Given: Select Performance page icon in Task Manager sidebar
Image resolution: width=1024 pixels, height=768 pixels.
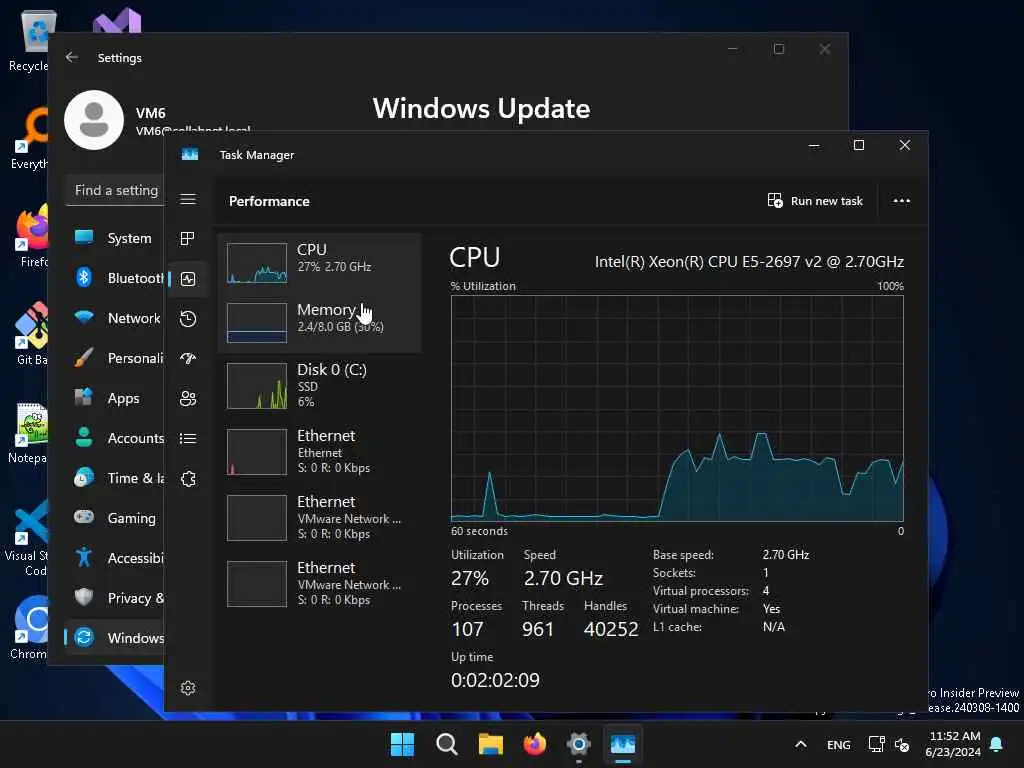Looking at the screenshot, I should tap(188, 280).
